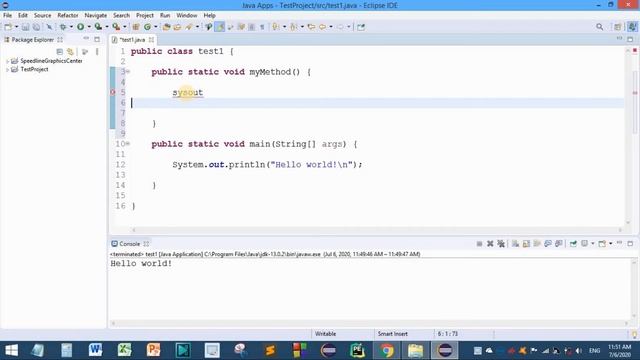
Task: Click the Previous Annotation icon
Action: 293,27
